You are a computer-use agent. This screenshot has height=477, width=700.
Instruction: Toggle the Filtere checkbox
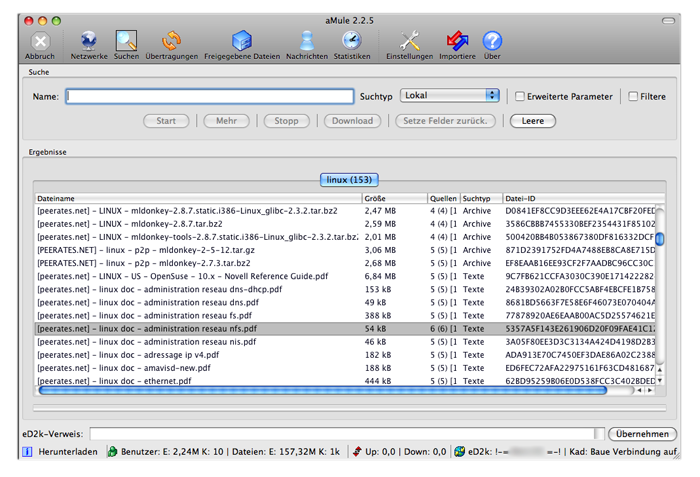click(633, 96)
